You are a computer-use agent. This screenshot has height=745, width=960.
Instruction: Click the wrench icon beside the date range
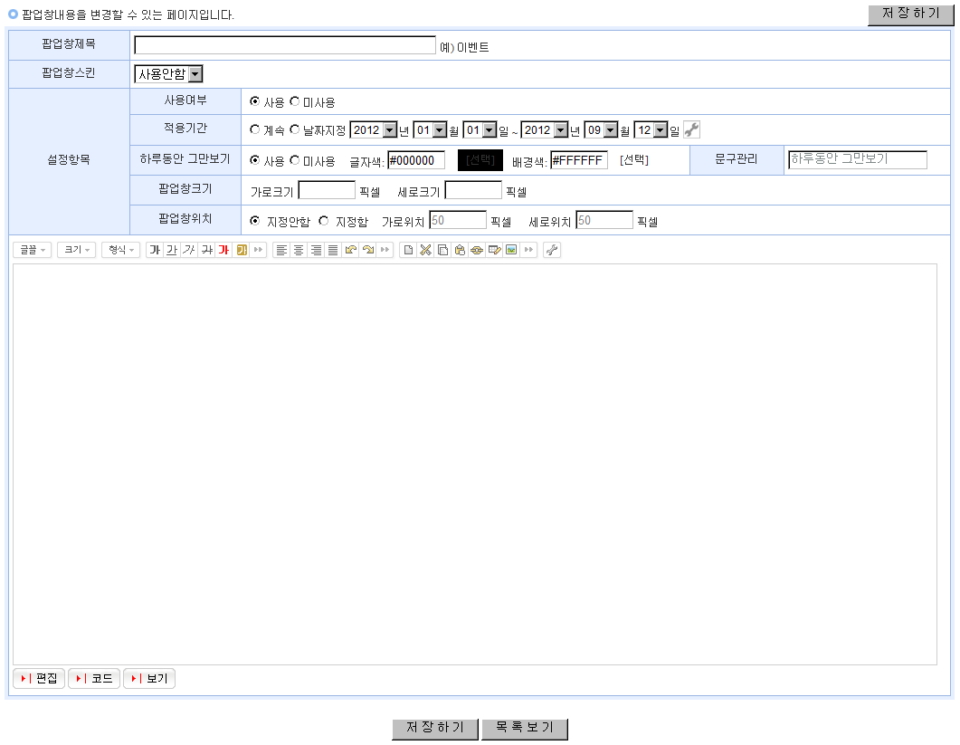point(692,130)
